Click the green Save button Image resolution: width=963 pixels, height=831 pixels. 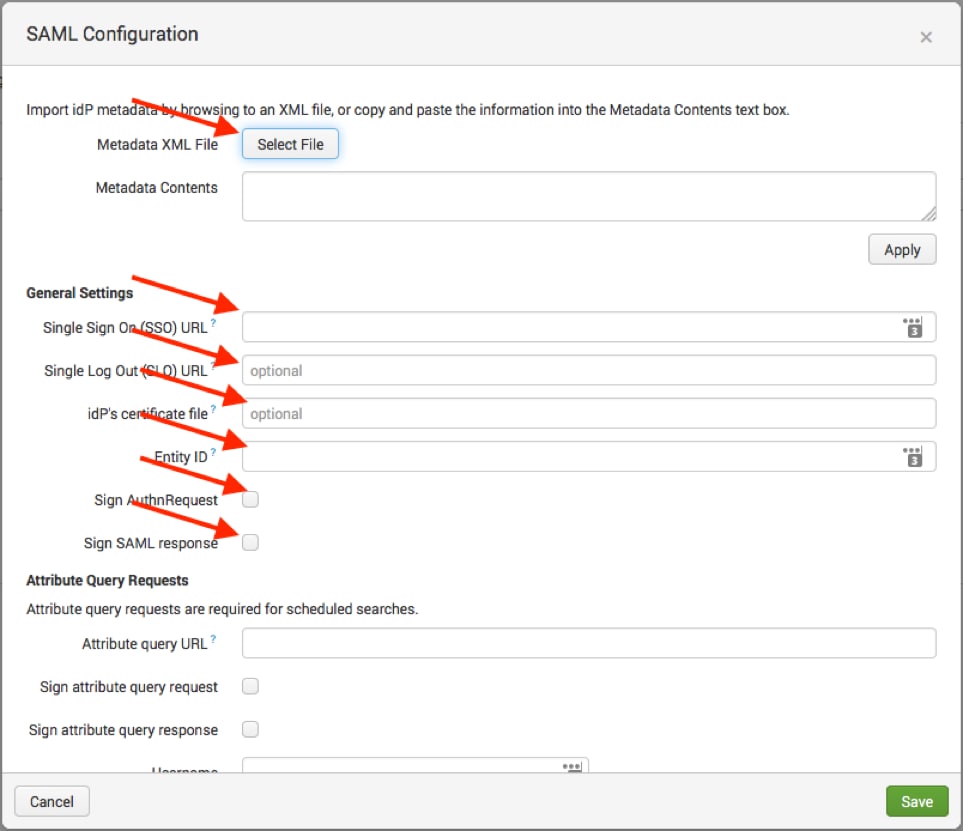(917, 802)
